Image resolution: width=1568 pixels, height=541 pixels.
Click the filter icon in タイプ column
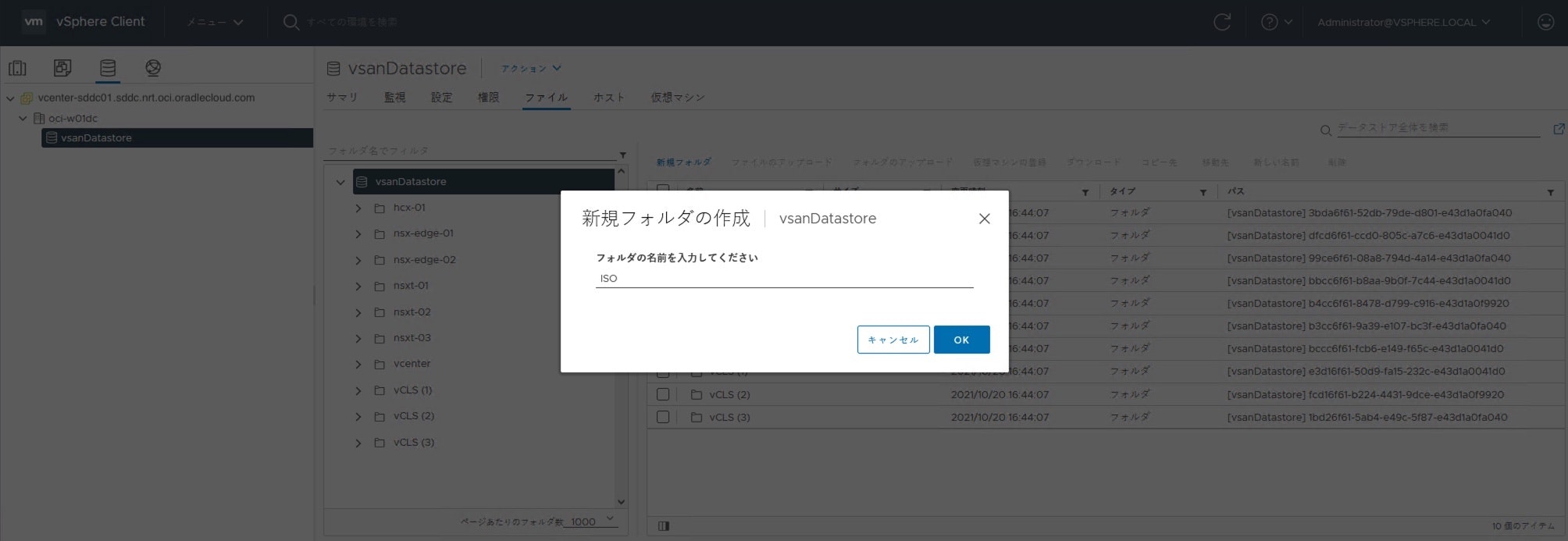pos(1203,192)
